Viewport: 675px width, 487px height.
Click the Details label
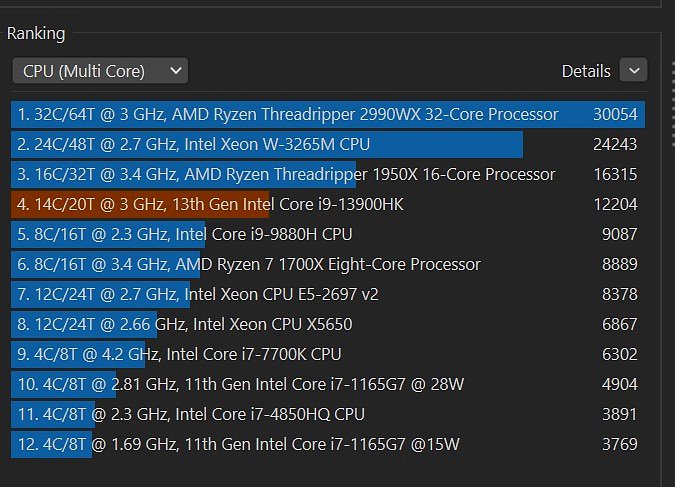coord(586,71)
